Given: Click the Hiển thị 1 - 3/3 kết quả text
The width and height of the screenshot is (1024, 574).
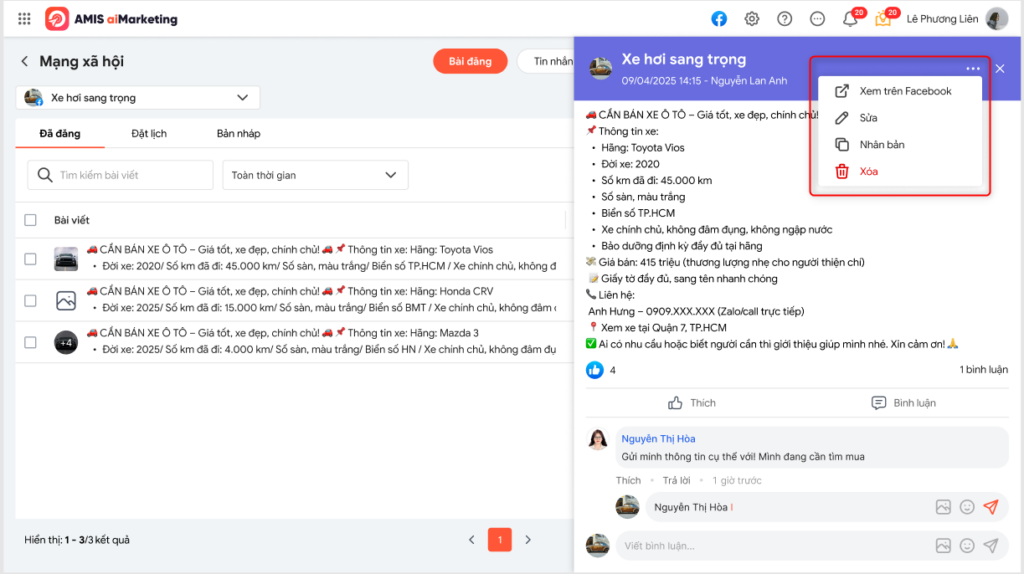Looking at the screenshot, I should pyautogui.click(x=77, y=540).
